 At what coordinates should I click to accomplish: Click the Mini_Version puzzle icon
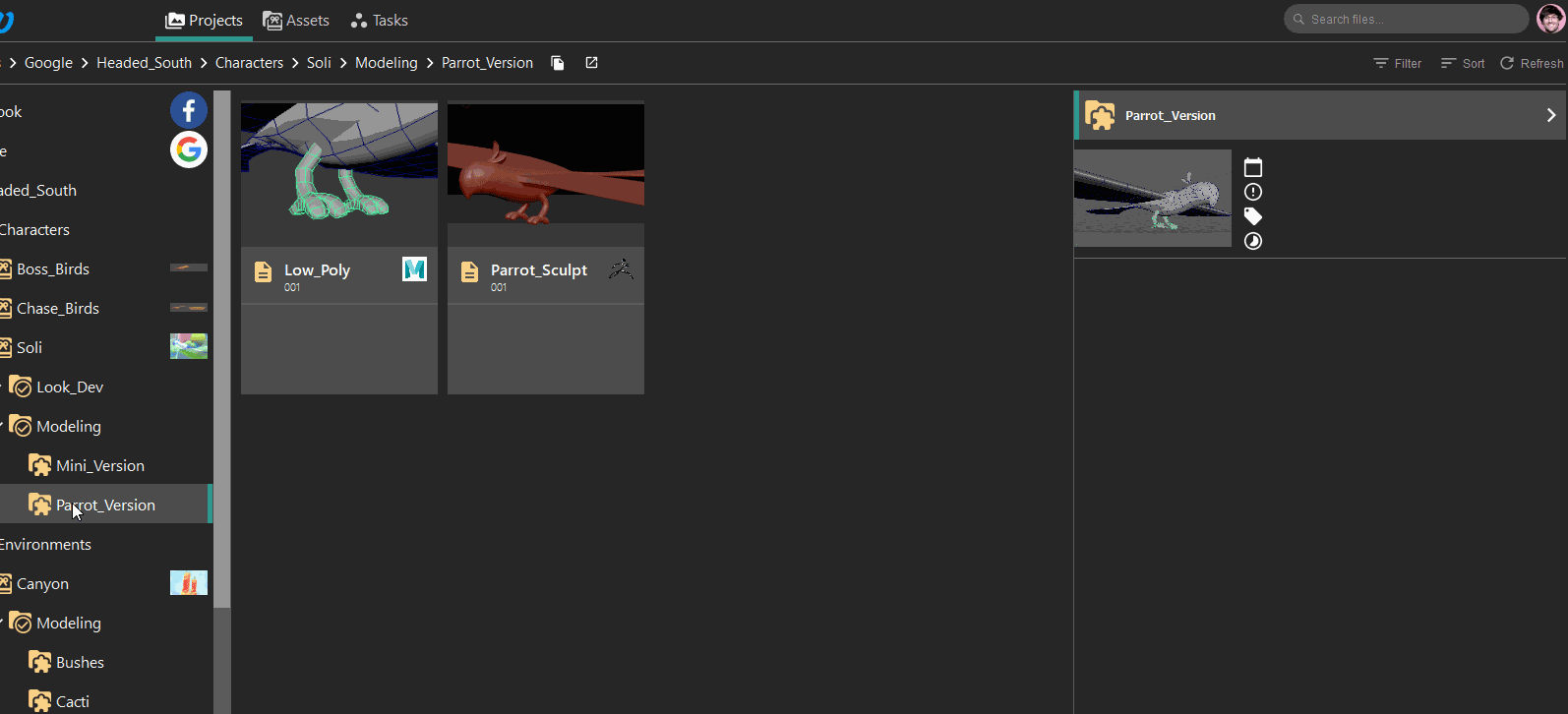(x=40, y=465)
